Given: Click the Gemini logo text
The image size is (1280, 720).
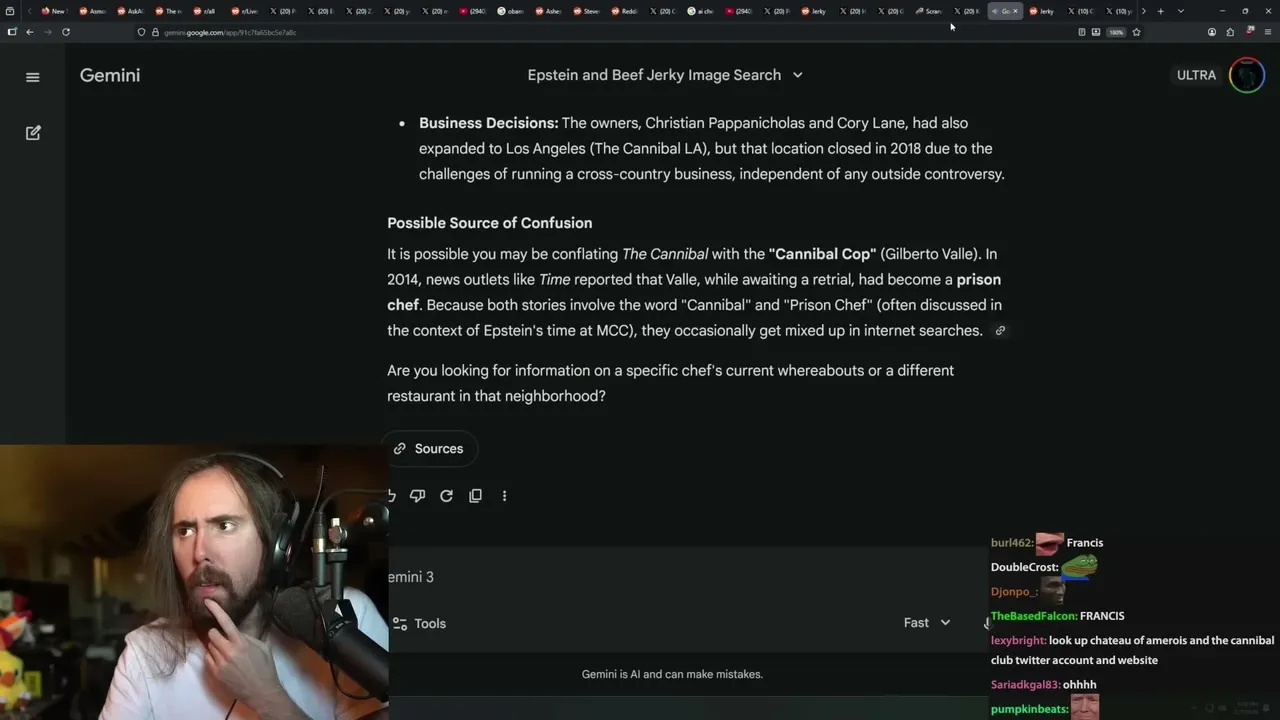Looking at the screenshot, I should pos(110,75).
